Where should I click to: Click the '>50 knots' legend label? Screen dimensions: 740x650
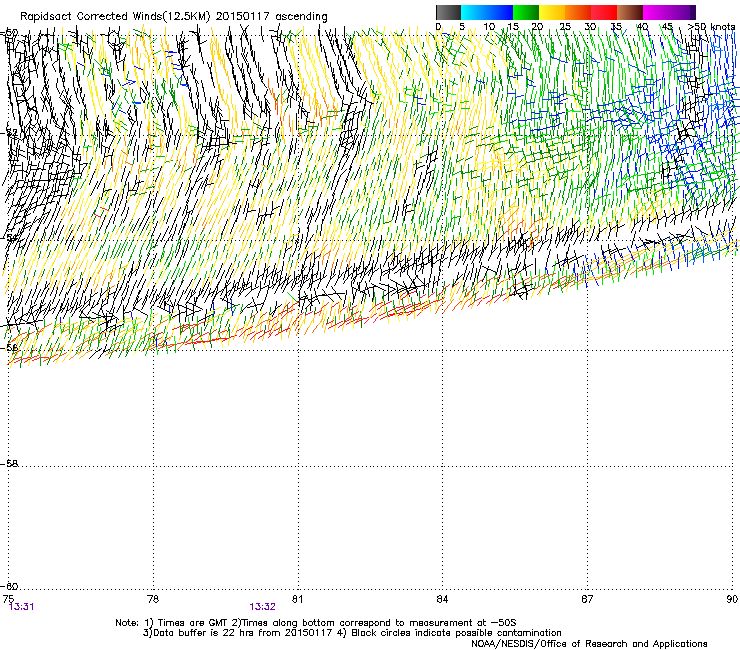coord(711,27)
